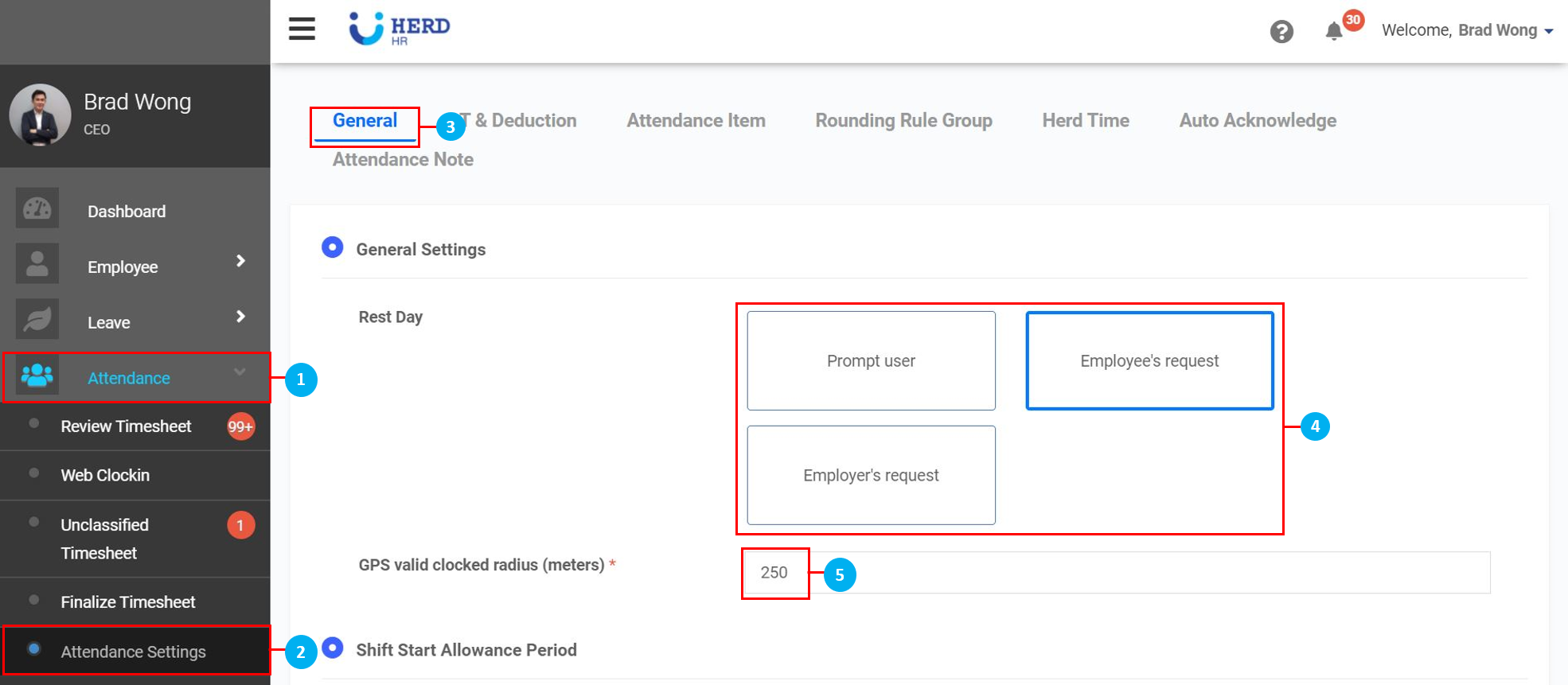Click the Dashboard gauge icon
The image size is (1568, 685).
click(x=37, y=209)
